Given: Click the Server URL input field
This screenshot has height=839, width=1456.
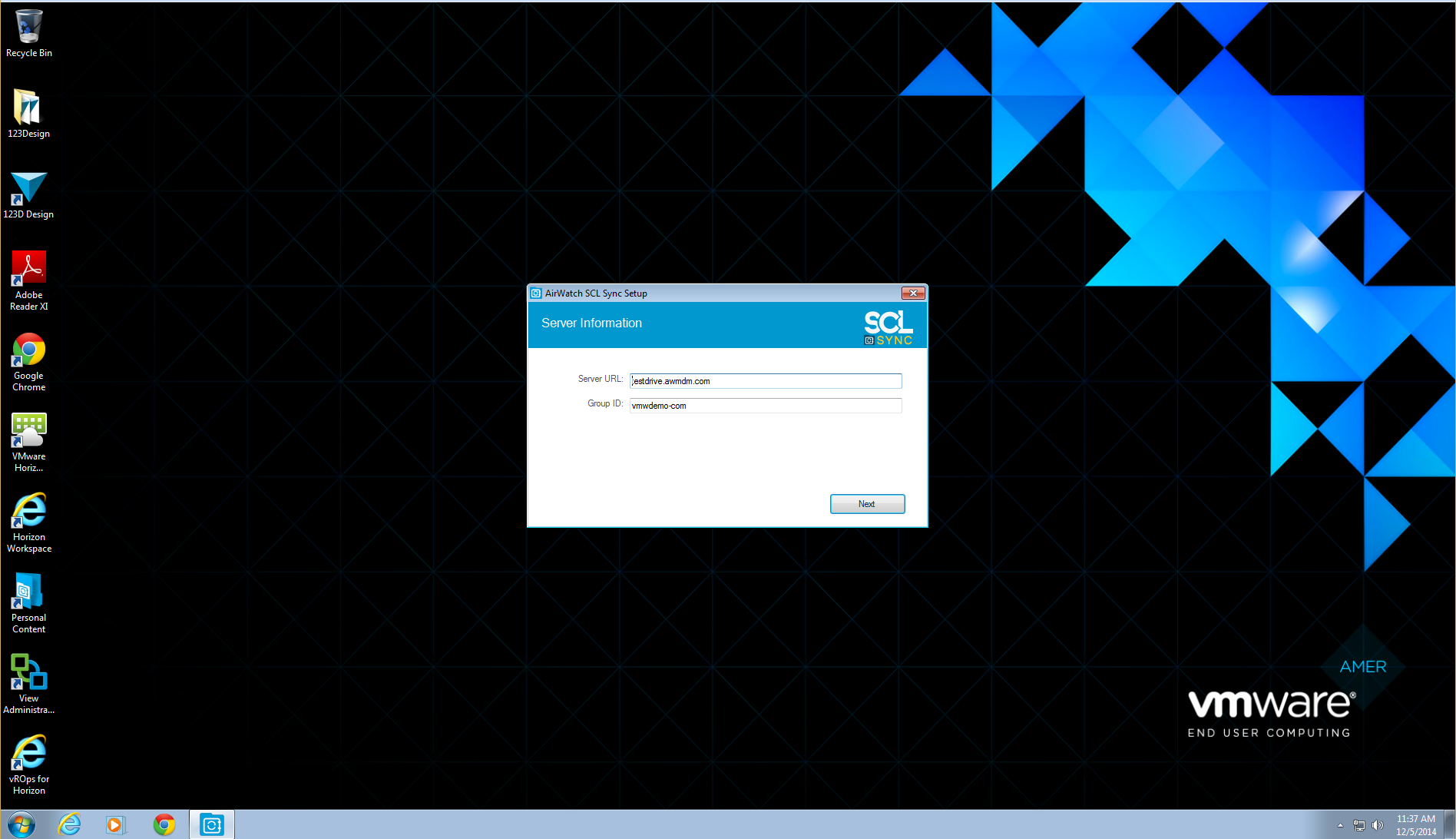Looking at the screenshot, I should click(x=765, y=380).
